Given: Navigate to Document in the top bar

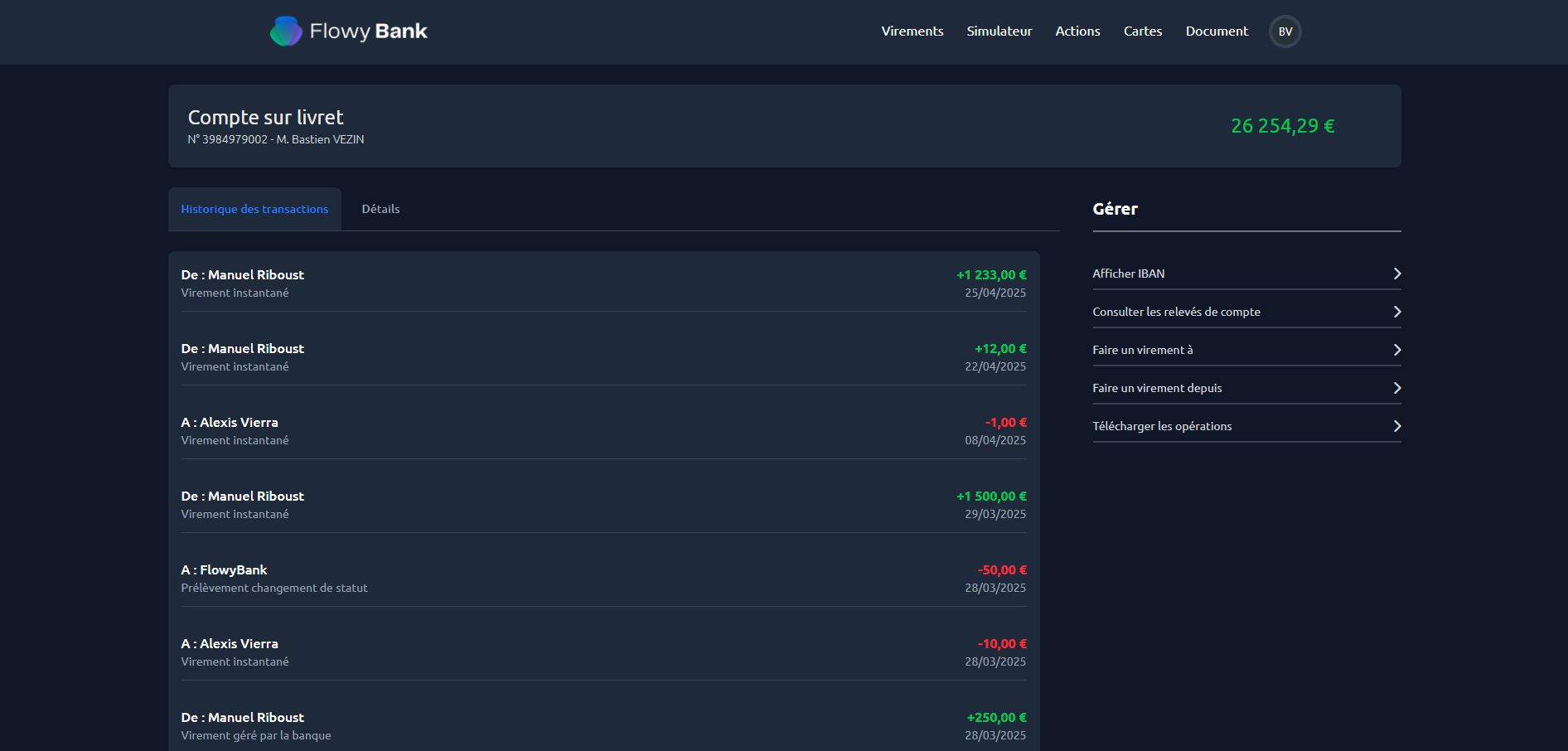Looking at the screenshot, I should (x=1216, y=31).
